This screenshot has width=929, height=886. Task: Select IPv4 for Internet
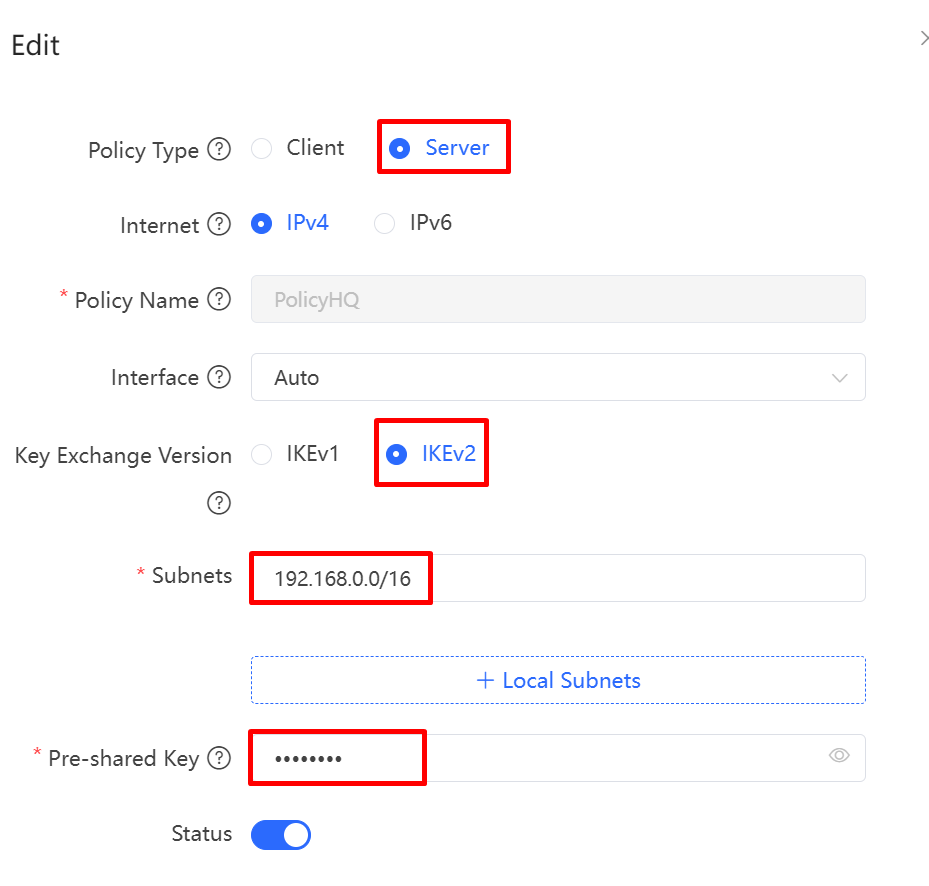[261, 224]
